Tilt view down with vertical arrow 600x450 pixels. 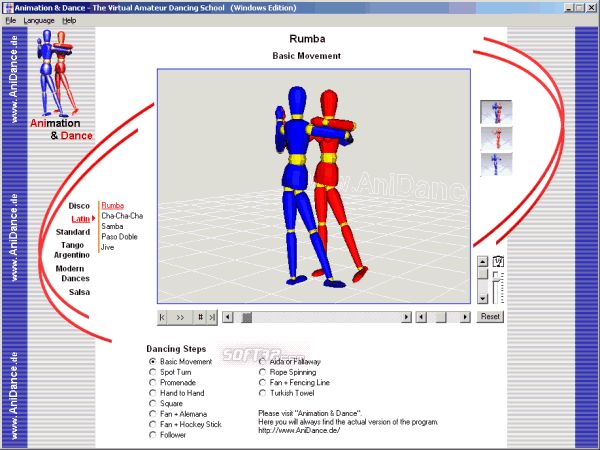tap(483, 298)
